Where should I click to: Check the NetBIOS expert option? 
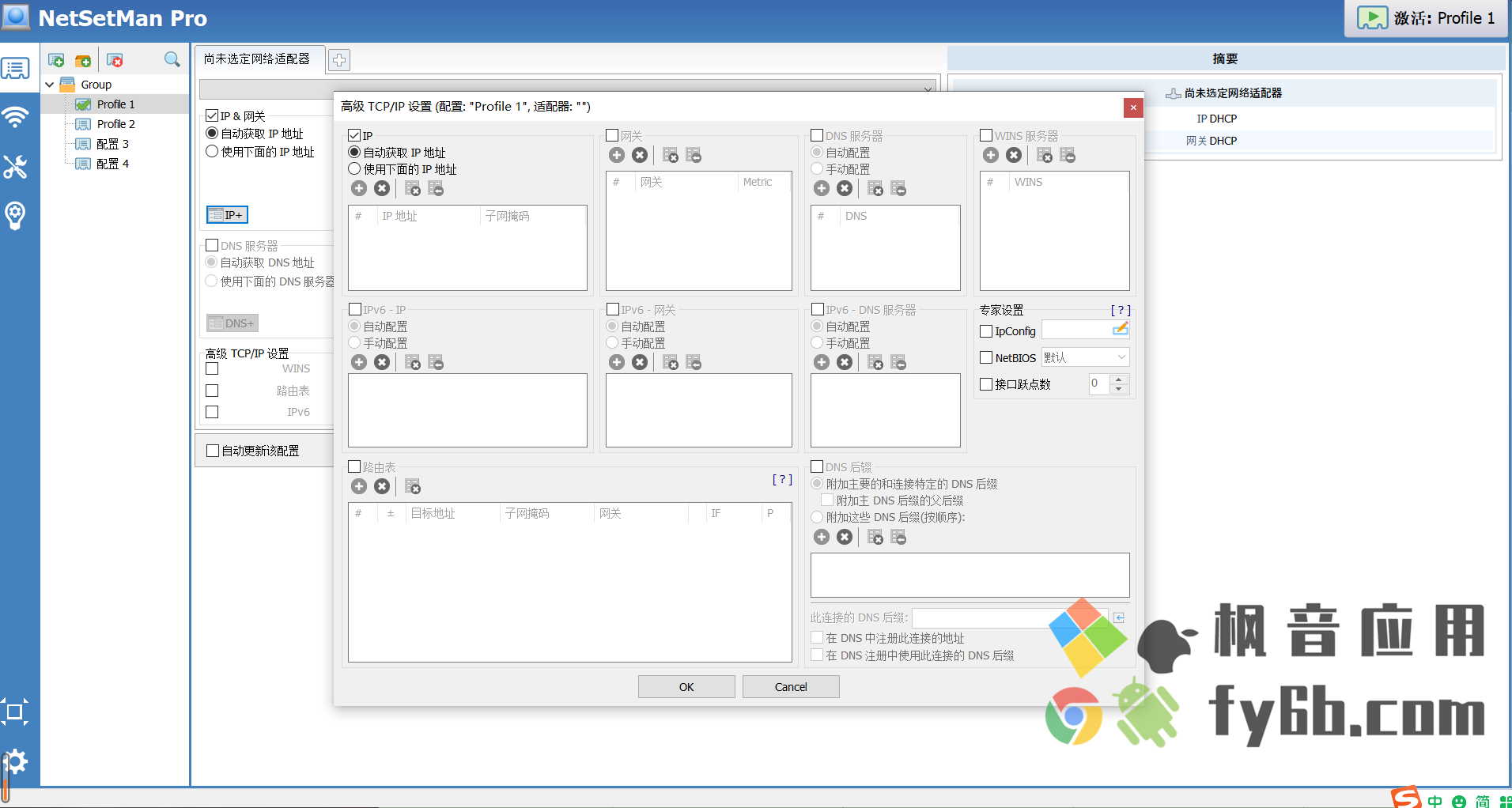coord(986,357)
